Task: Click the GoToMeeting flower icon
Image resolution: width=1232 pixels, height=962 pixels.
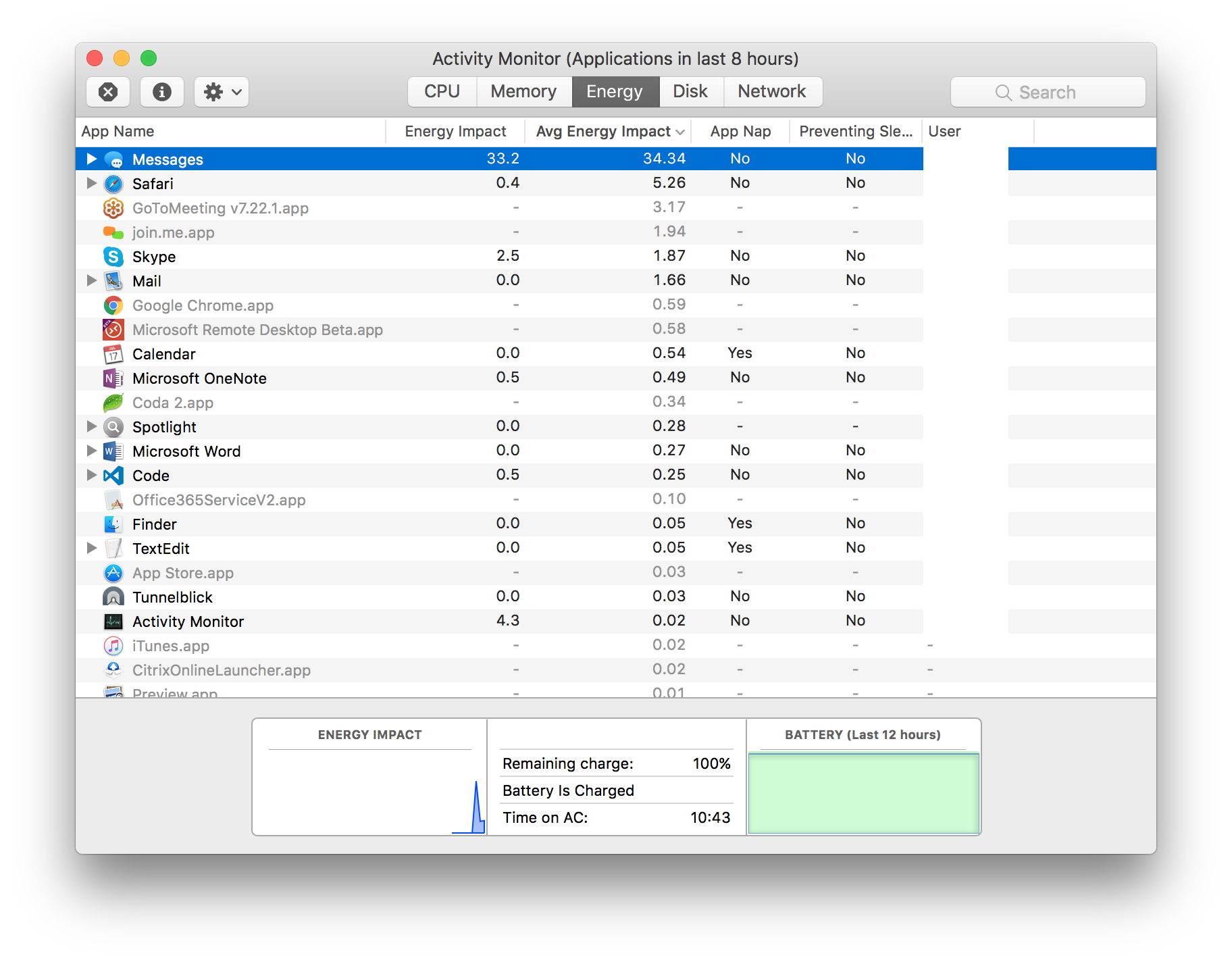Action: coord(113,208)
